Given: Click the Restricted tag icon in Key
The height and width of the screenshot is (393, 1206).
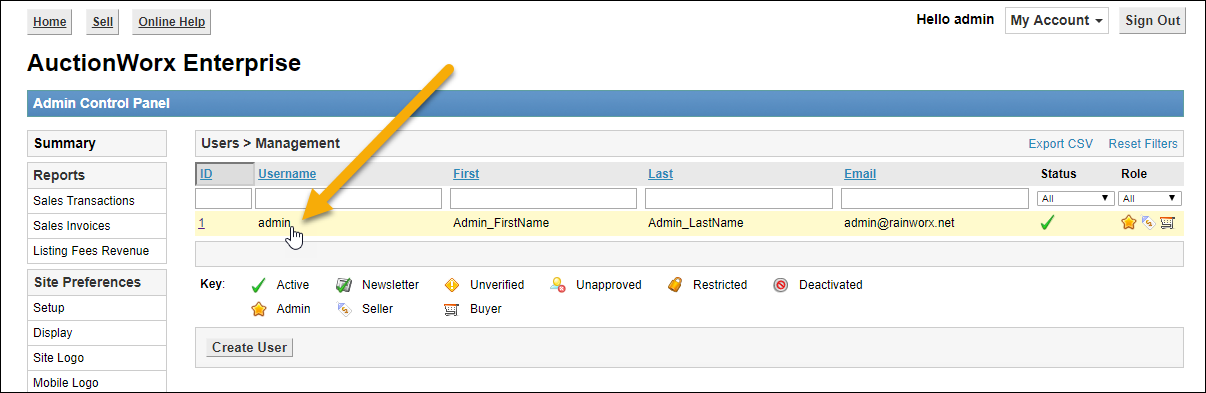Looking at the screenshot, I should coord(675,285).
